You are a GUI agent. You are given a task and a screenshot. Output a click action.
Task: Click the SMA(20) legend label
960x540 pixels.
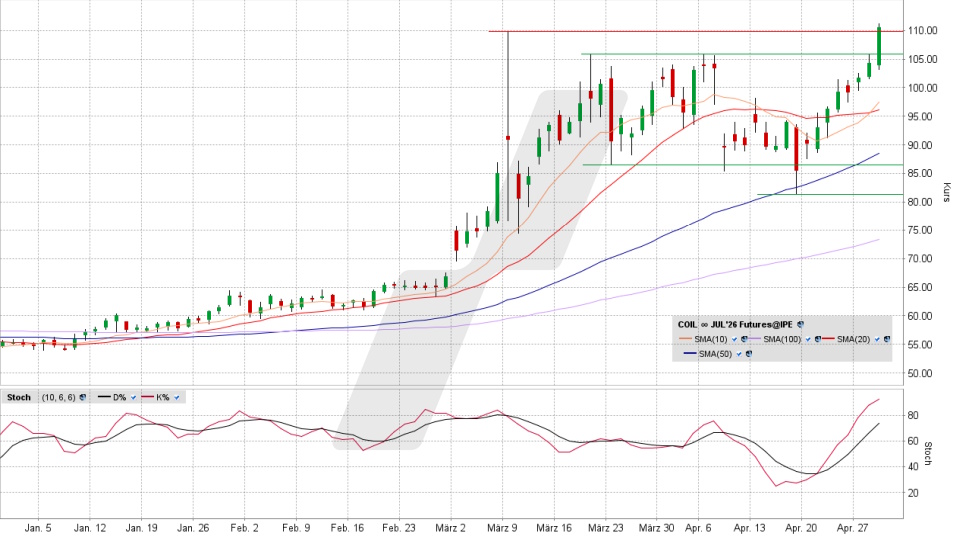click(x=854, y=340)
